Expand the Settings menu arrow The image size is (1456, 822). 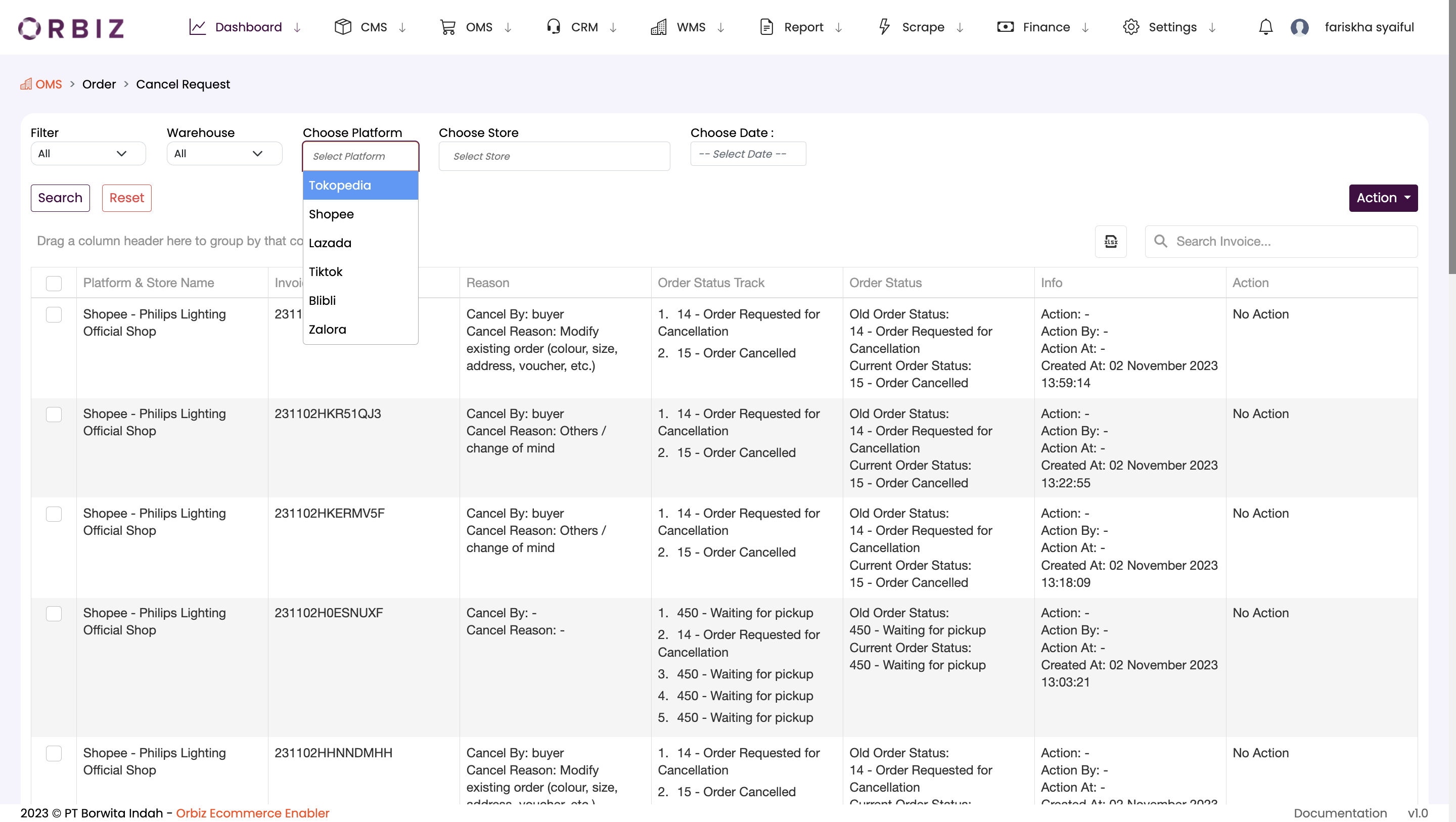click(x=1212, y=28)
